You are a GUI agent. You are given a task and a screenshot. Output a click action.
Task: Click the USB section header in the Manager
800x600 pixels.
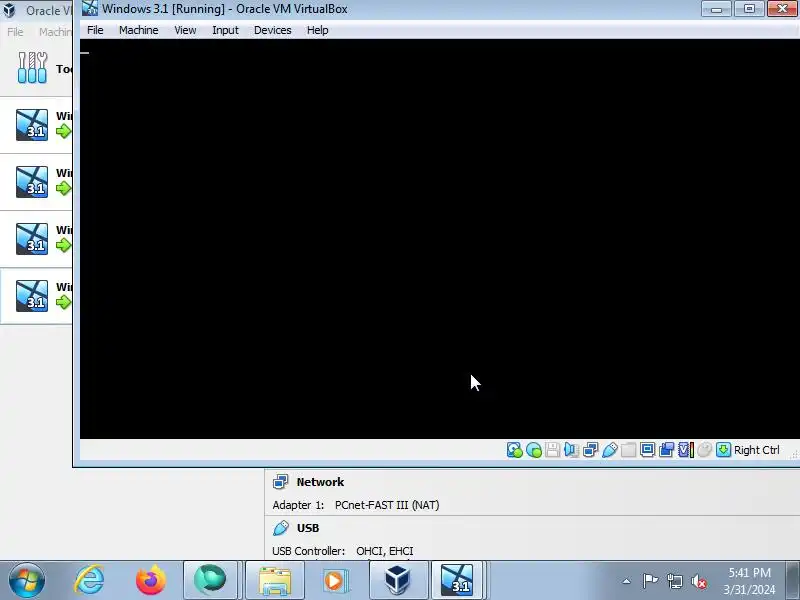(308, 528)
